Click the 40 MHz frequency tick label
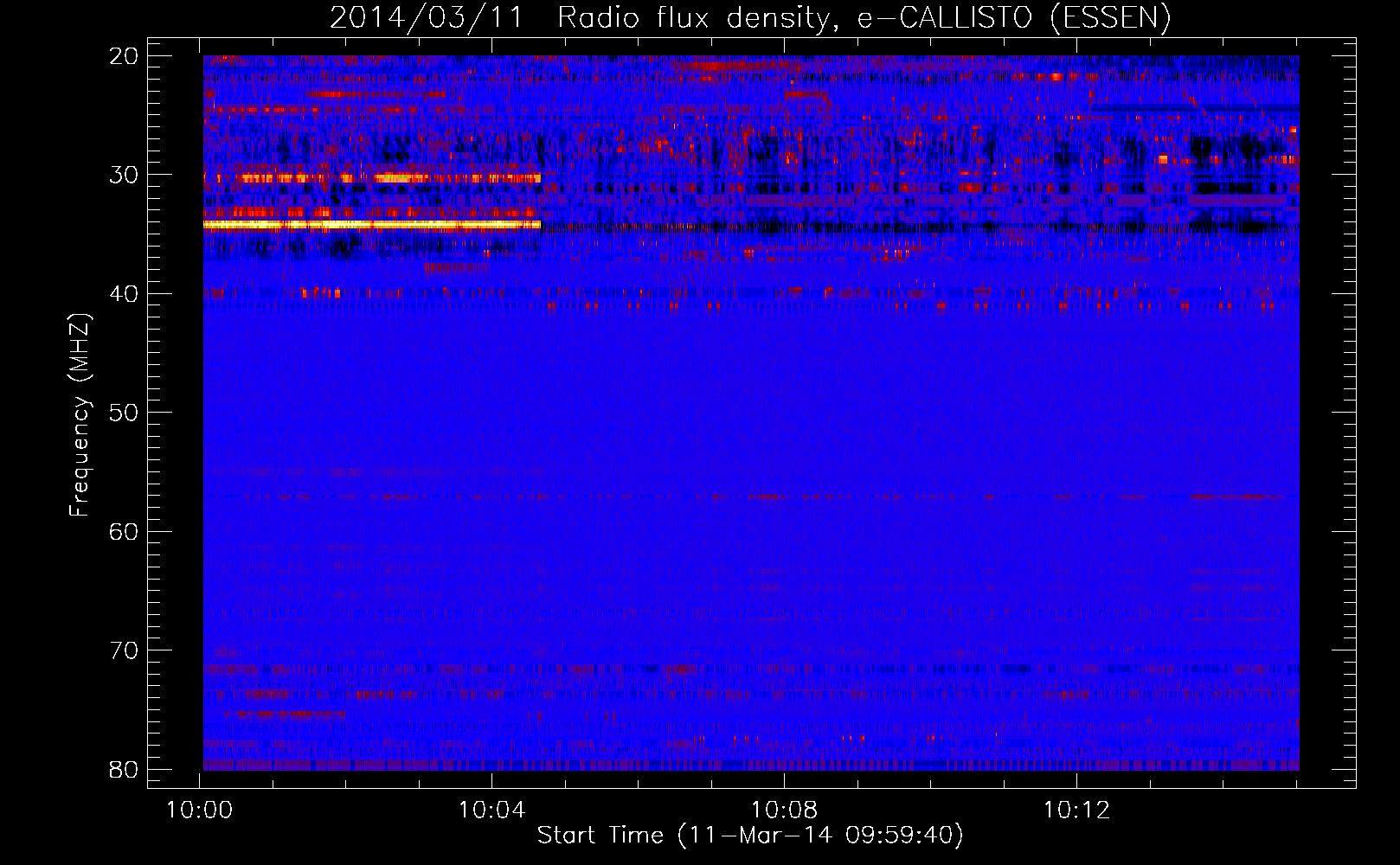This screenshot has width=1400, height=865. tap(124, 294)
